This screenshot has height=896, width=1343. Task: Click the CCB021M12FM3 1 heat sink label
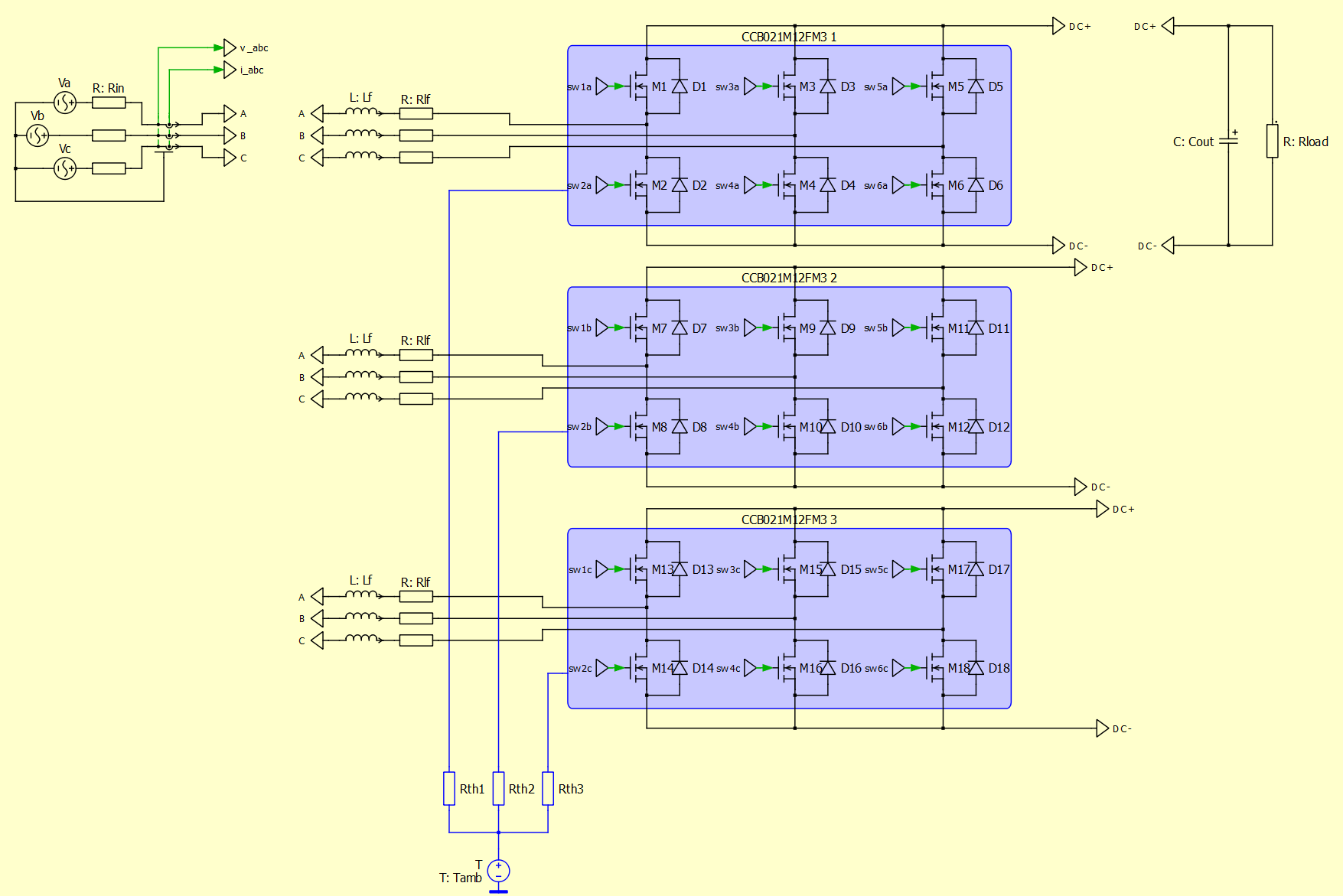[x=788, y=37]
